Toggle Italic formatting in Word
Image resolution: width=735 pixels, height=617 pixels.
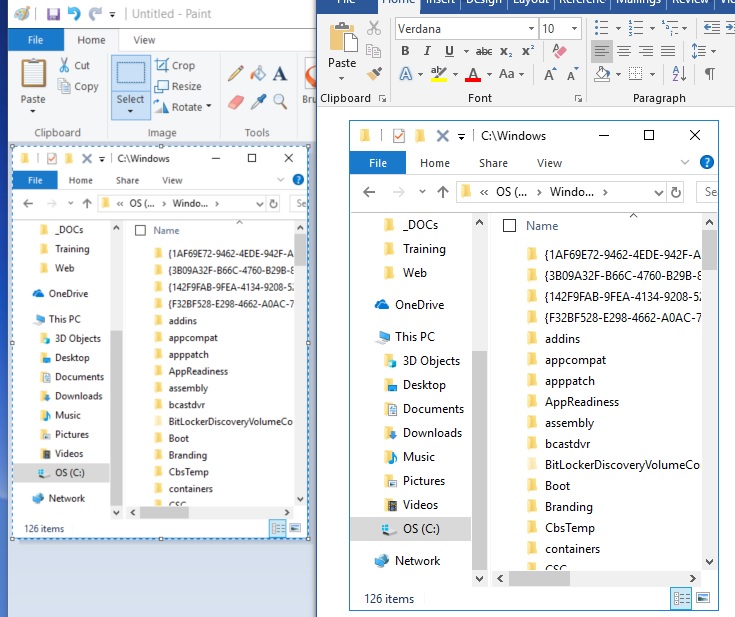pyautogui.click(x=427, y=51)
